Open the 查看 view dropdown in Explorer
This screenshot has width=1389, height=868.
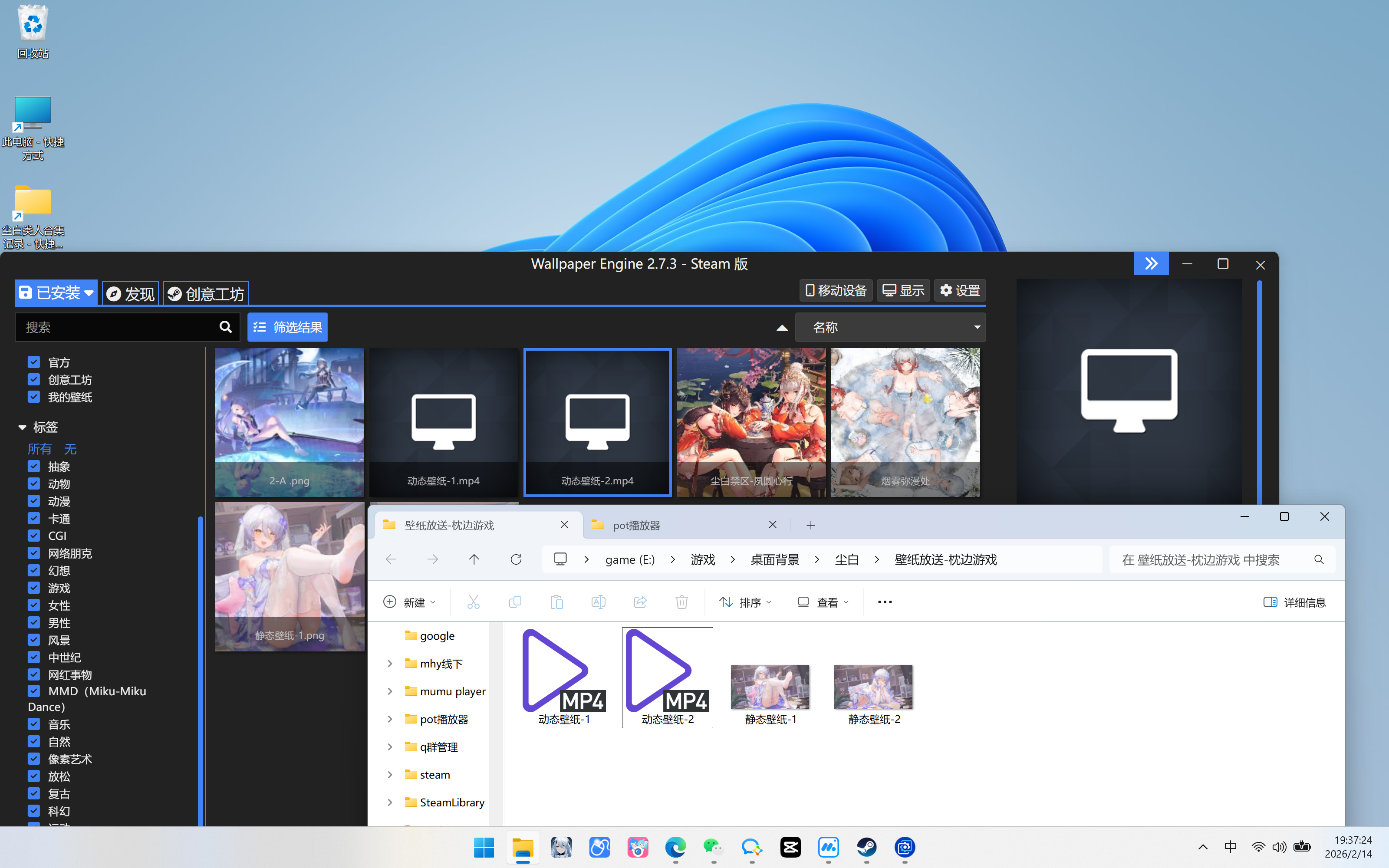[823, 602]
